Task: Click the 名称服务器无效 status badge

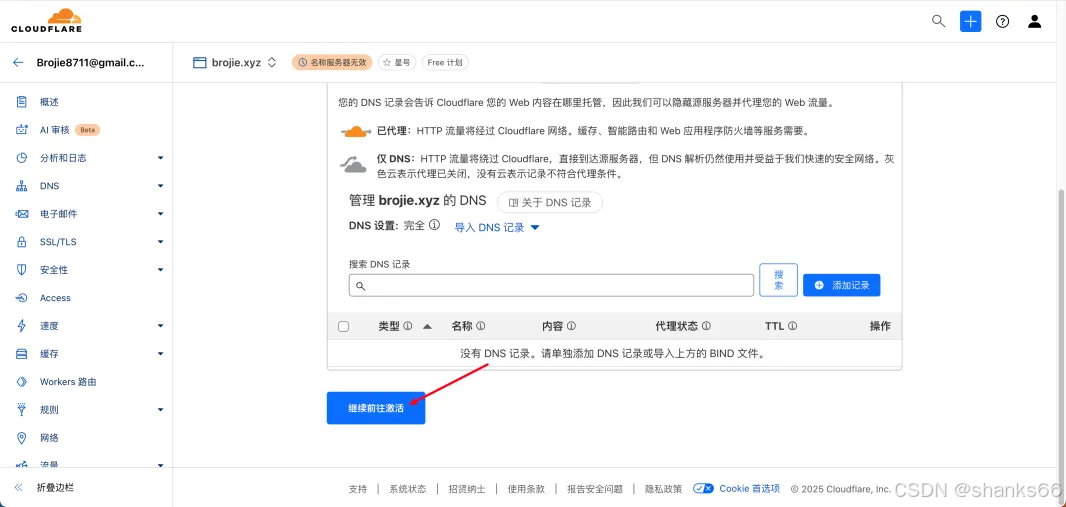Action: (332, 63)
